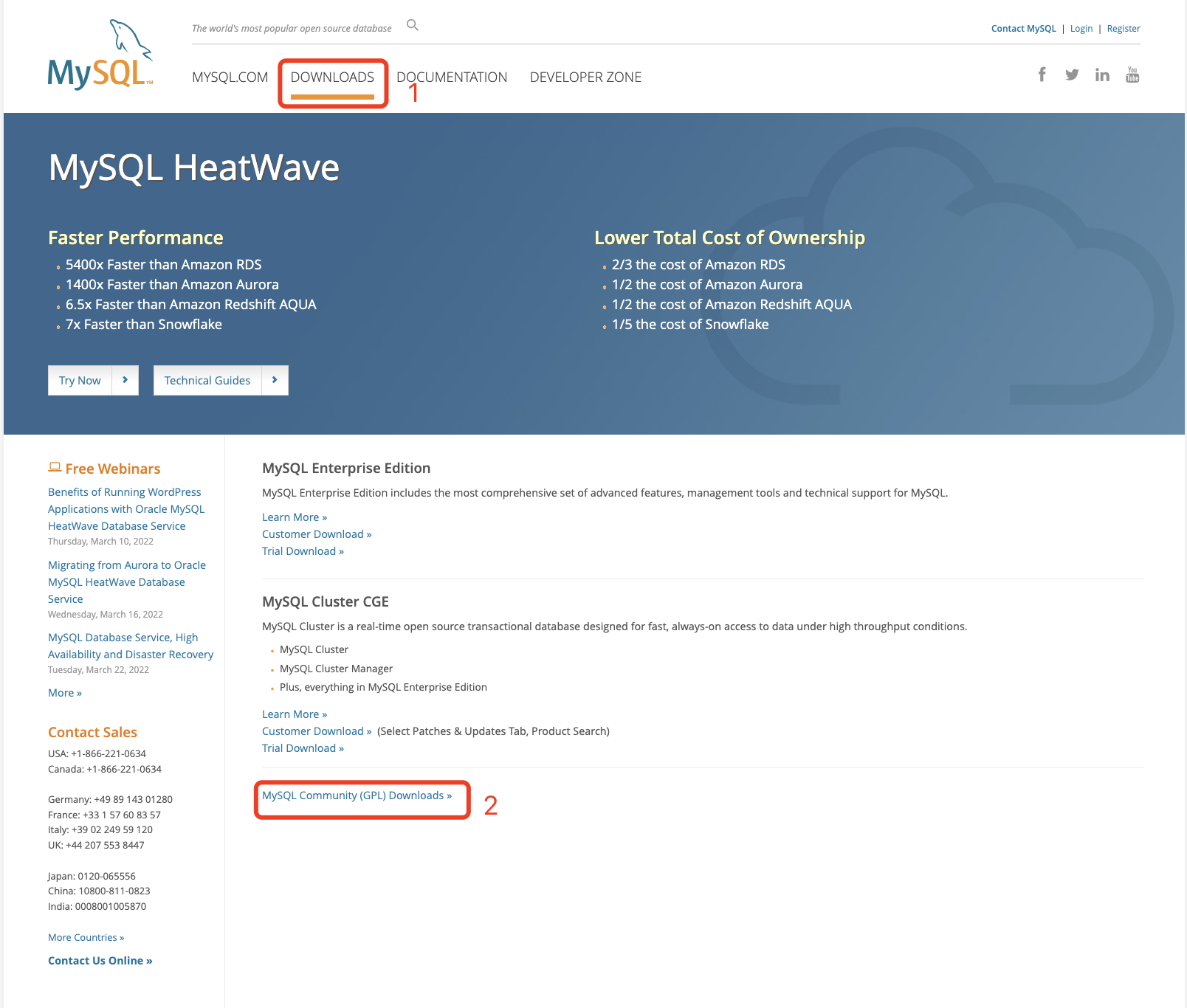Open the Migrating from Aurora webinar link
Screen dimensions: 1187x1008
click(127, 582)
